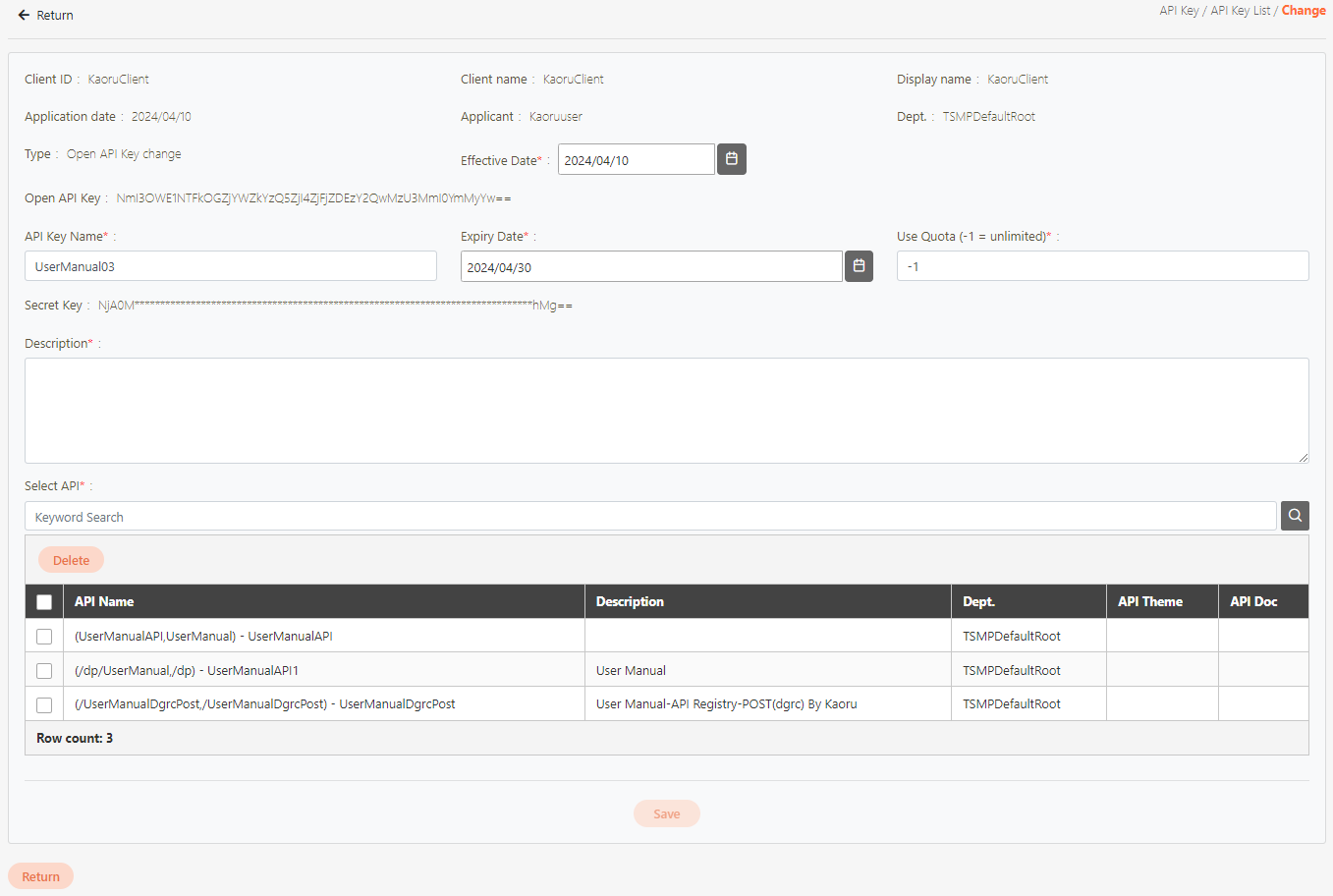Click inside the Description text area

pos(666,410)
